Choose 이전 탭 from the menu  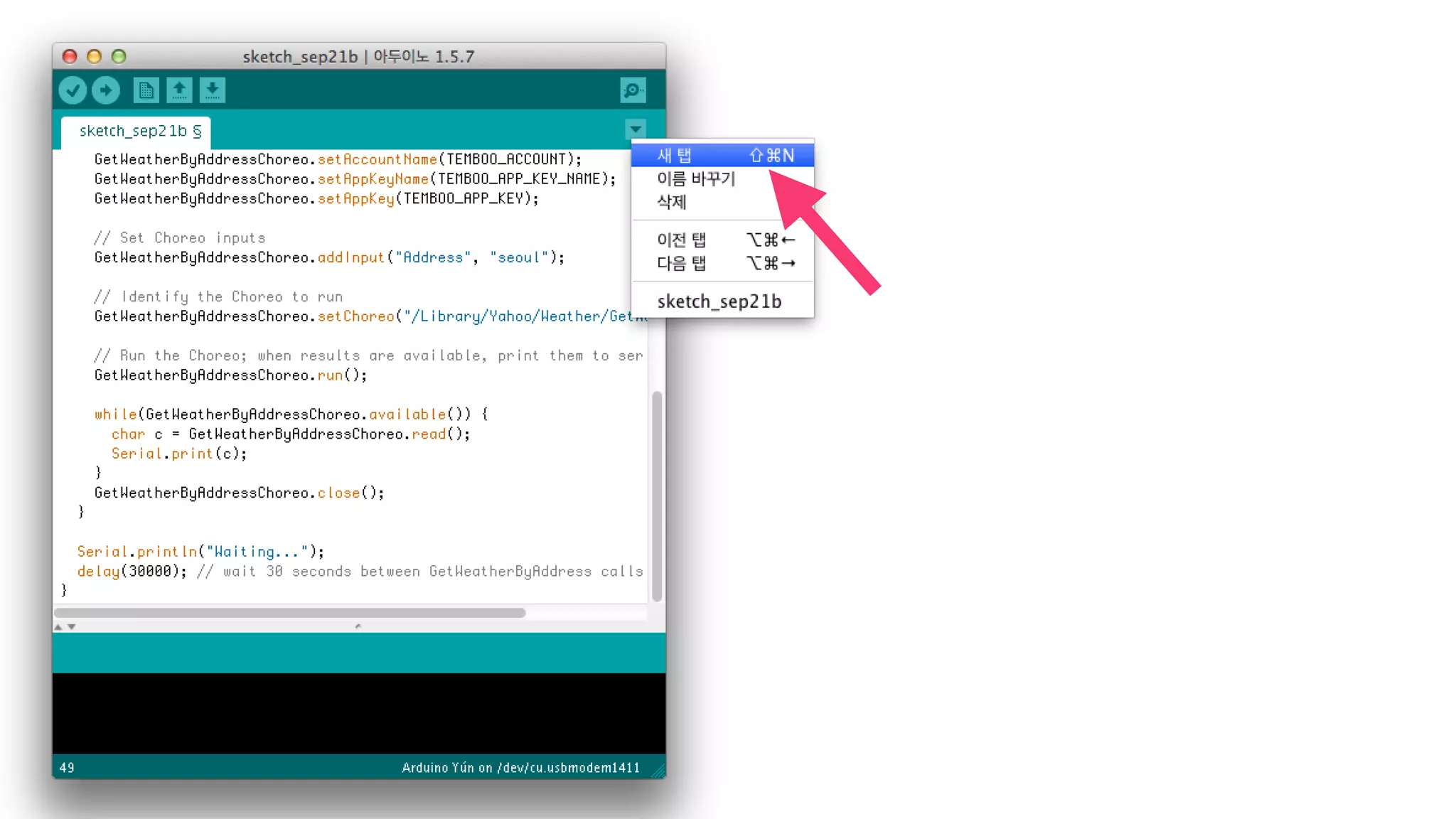click(681, 240)
